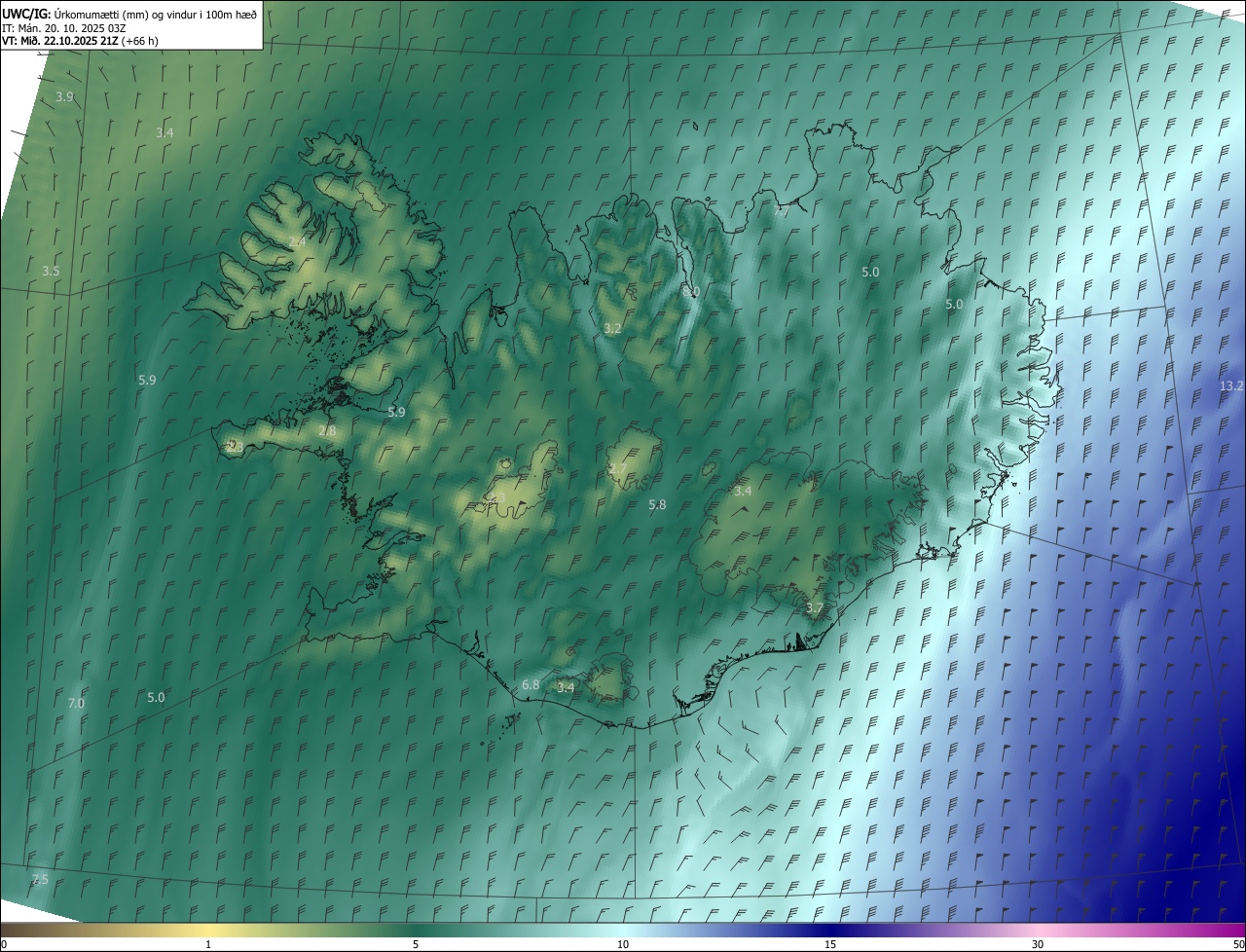This screenshot has height=952, width=1246.
Task: Select the 1 tick label on the colour scale
Action: point(208,944)
